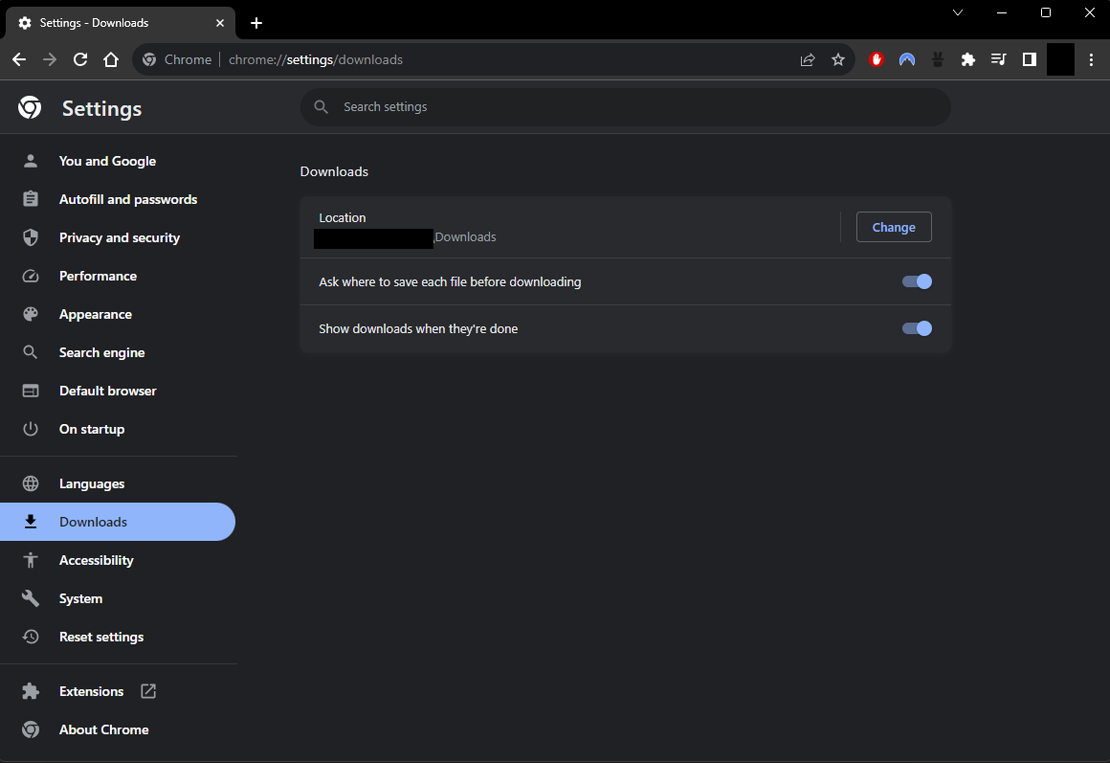The height and width of the screenshot is (763, 1110).
Task: Click the home icon in toolbar
Action: [111, 60]
